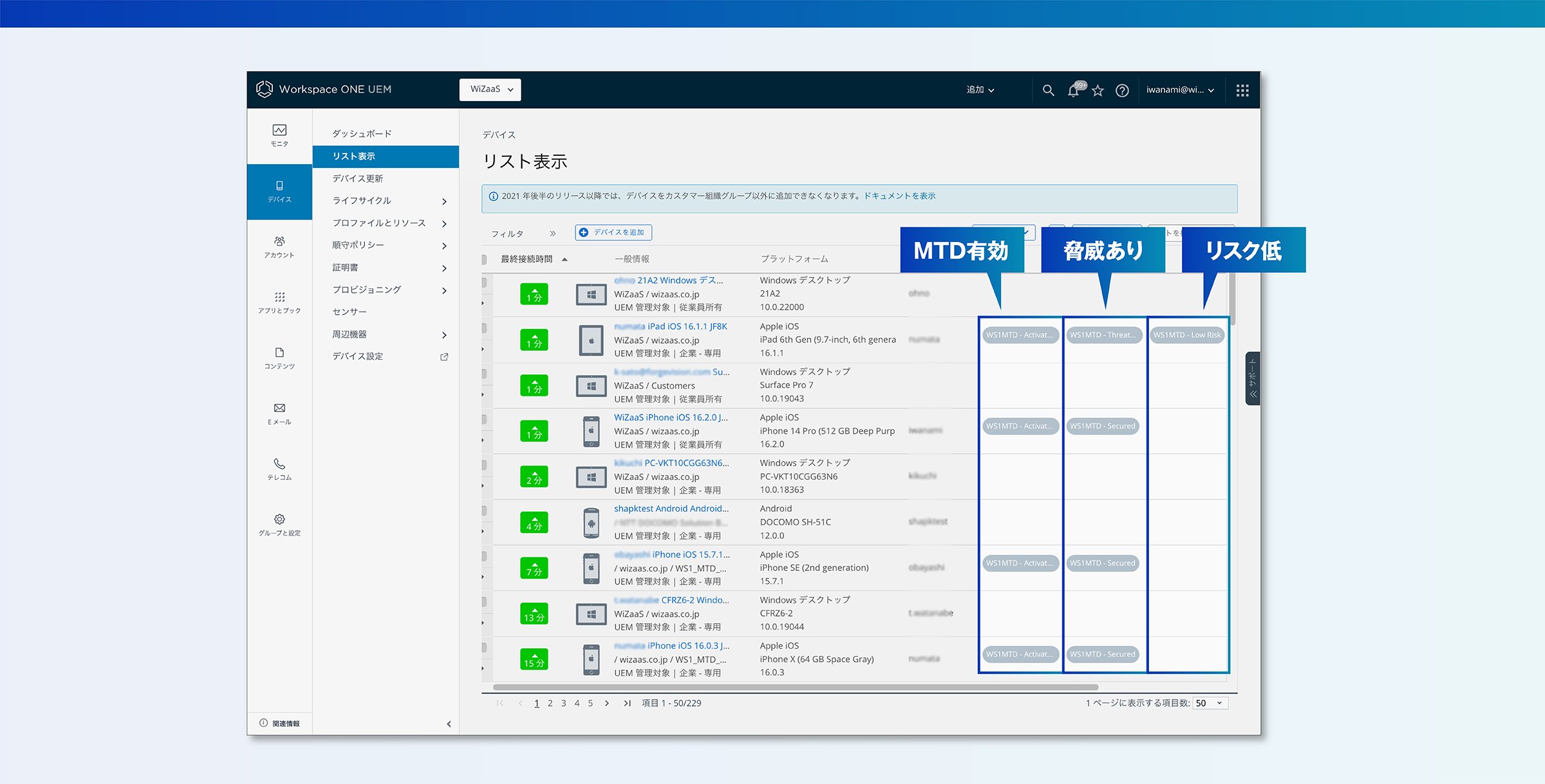Expand the プロファイルとリソース submenu
Viewport: 1545px width, 784px height.
click(444, 223)
